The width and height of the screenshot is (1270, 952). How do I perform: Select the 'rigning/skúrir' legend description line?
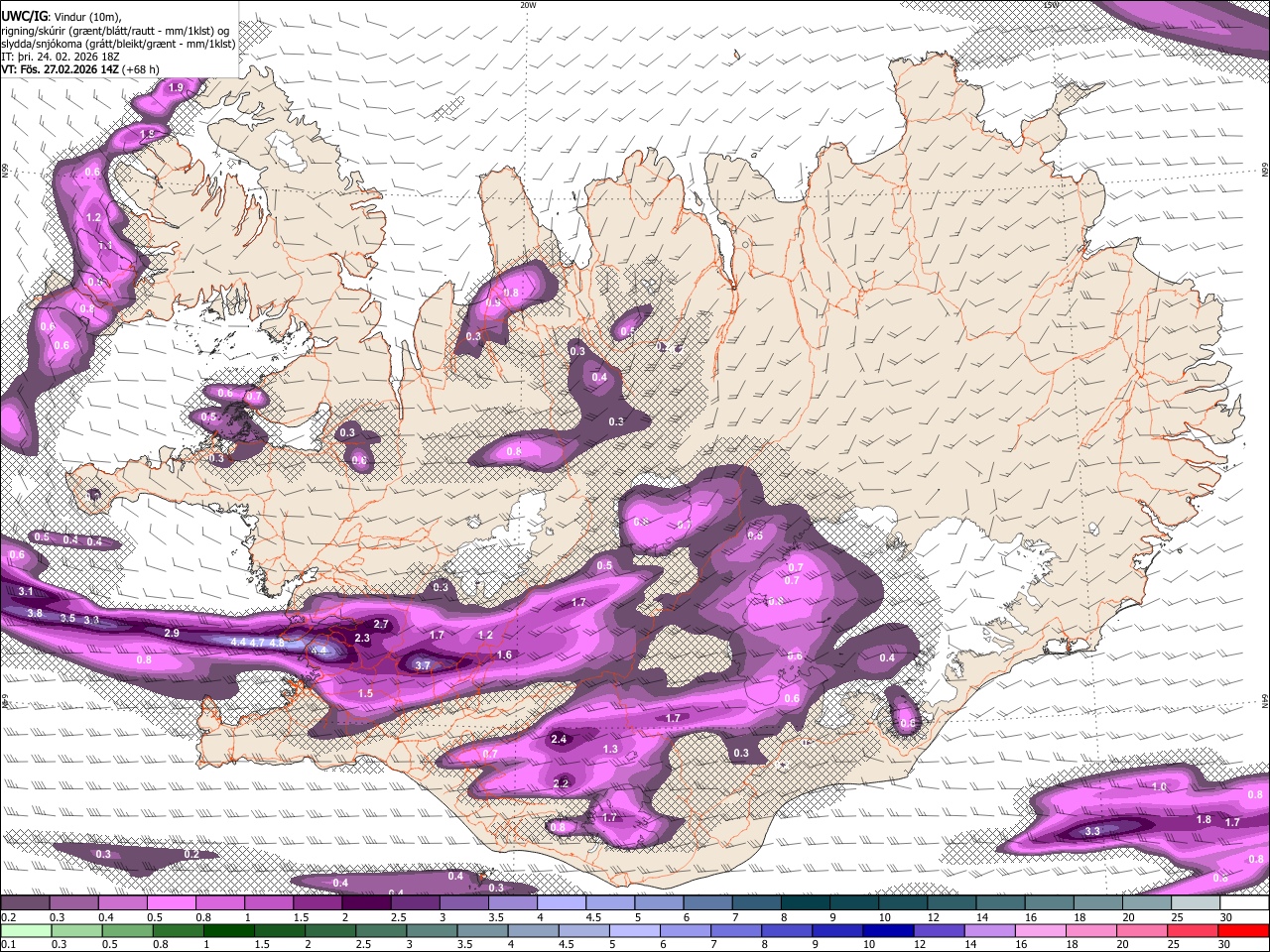(x=116, y=30)
